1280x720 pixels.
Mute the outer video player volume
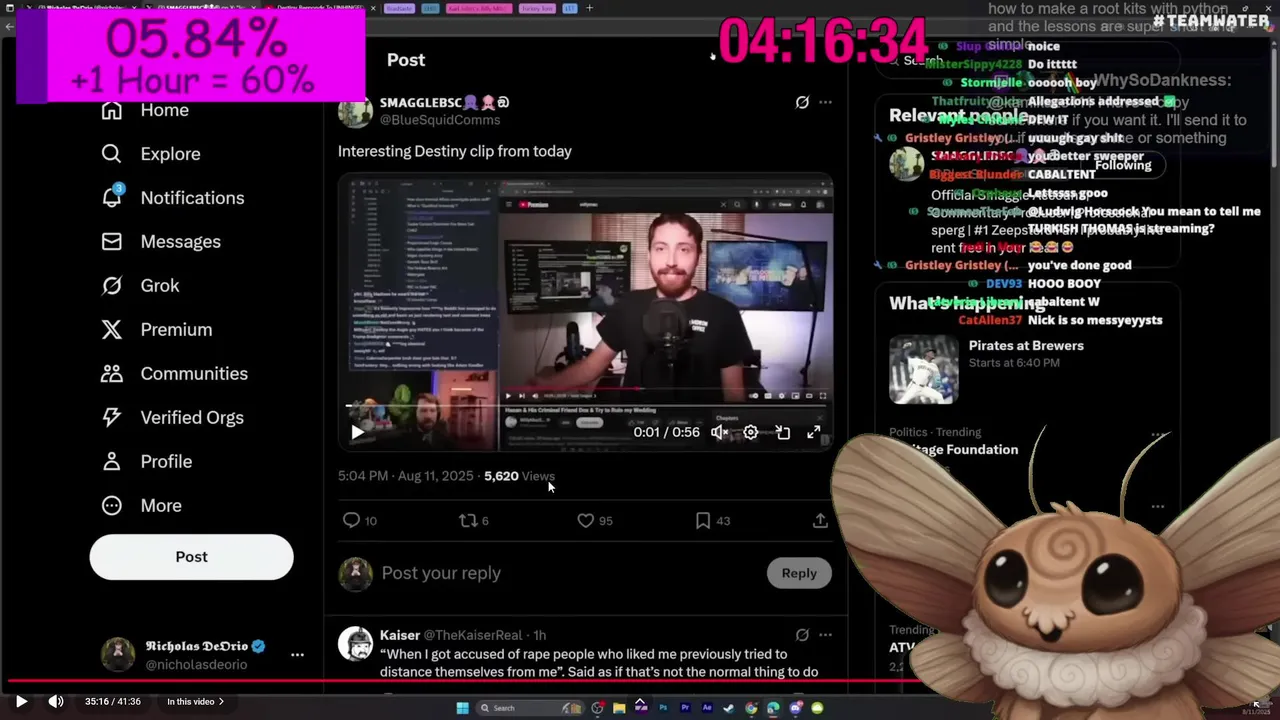56,701
